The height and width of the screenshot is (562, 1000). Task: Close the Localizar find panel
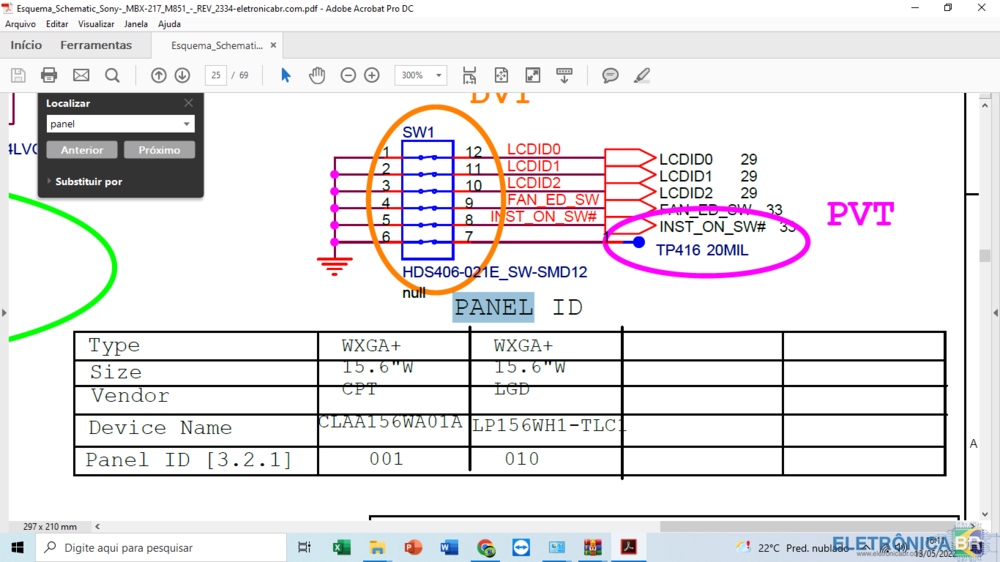pos(188,103)
